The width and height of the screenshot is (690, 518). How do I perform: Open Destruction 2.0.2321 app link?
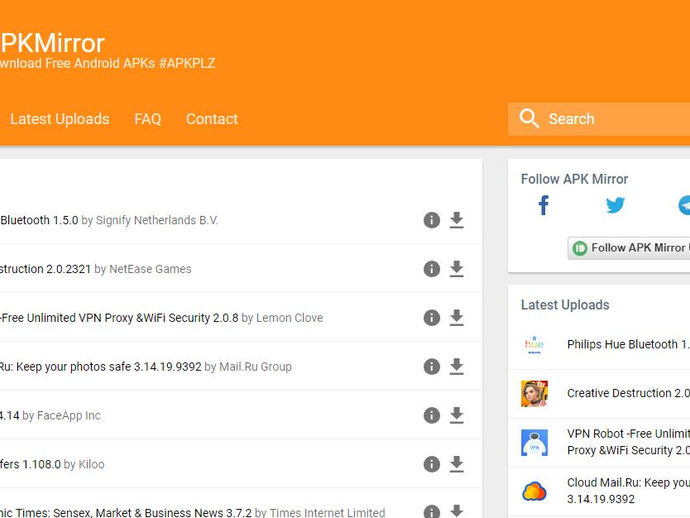45,269
